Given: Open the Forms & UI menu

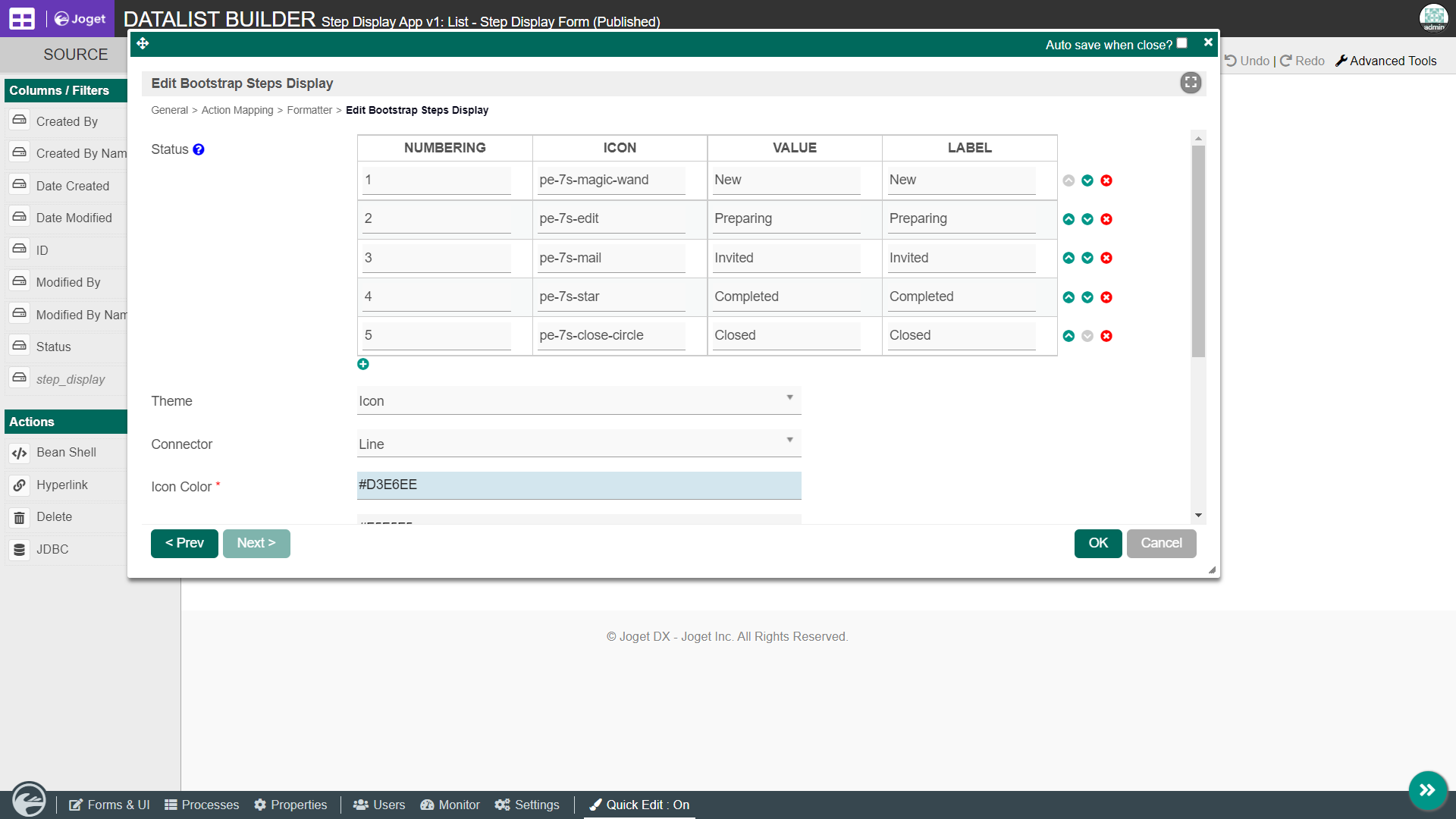Looking at the screenshot, I should coord(109,805).
